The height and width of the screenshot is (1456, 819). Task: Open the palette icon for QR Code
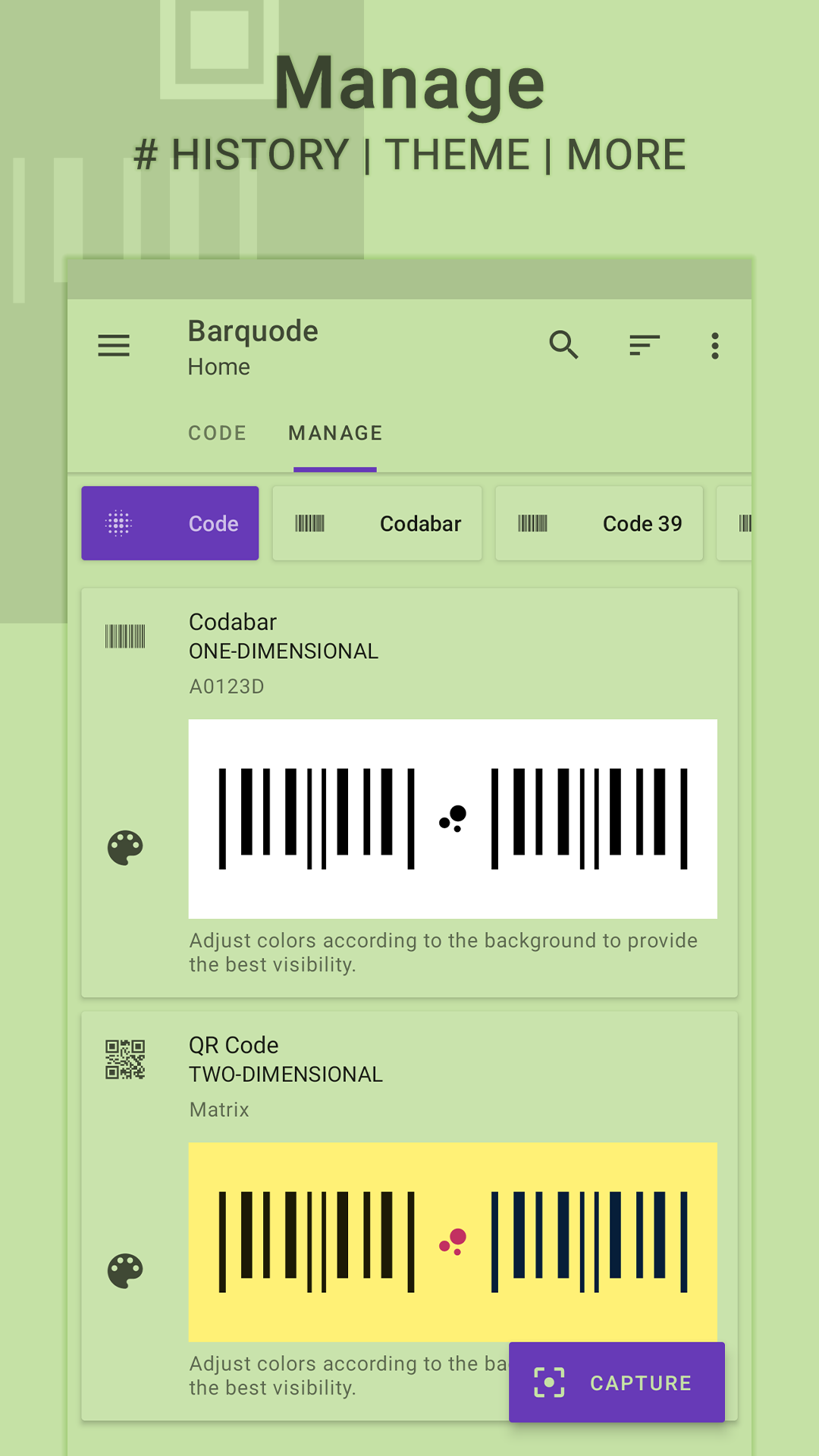point(125,1271)
